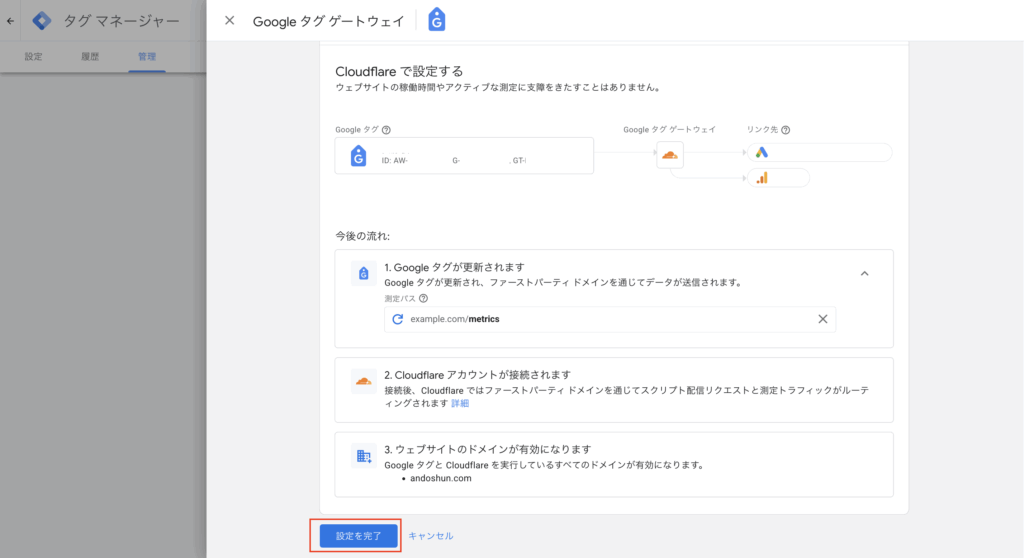Clear the measurement path with X
The image size is (1024, 558).
[823, 320]
